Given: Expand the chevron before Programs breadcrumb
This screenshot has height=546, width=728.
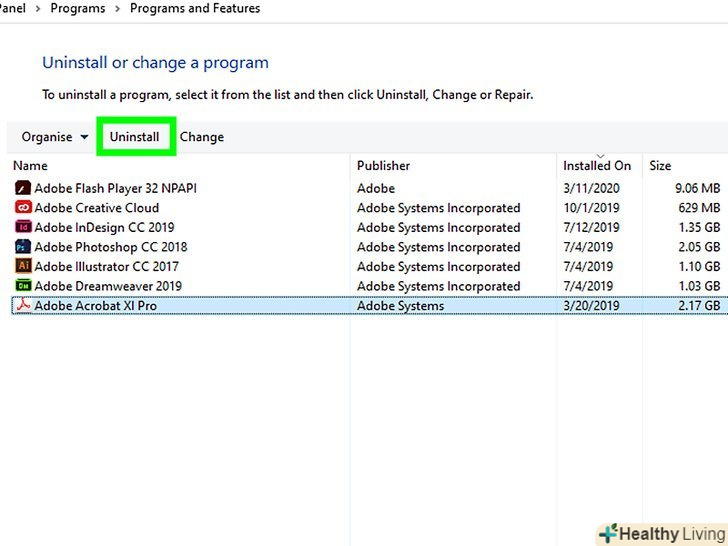Looking at the screenshot, I should 38,9.
